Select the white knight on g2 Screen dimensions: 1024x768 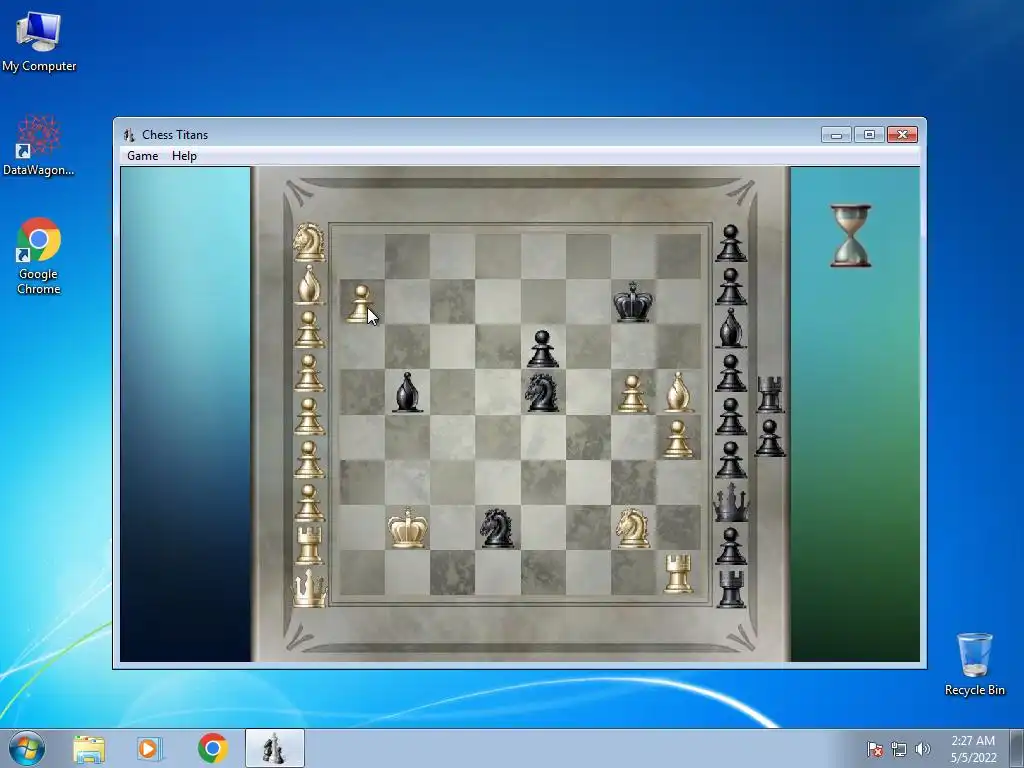632,528
